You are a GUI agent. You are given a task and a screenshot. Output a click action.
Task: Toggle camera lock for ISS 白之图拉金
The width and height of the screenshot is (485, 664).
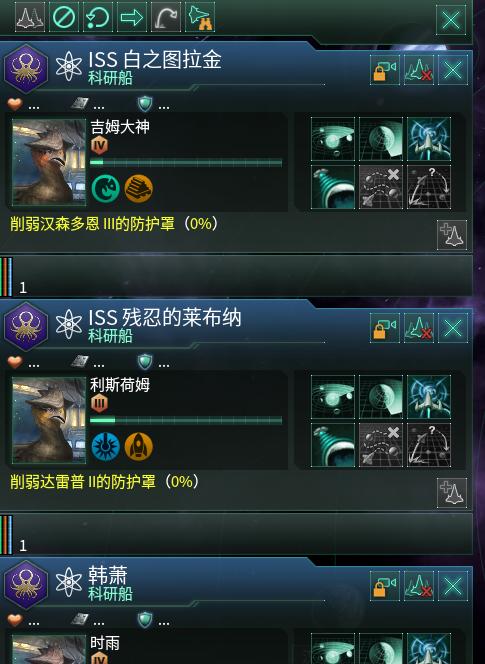[385, 69]
